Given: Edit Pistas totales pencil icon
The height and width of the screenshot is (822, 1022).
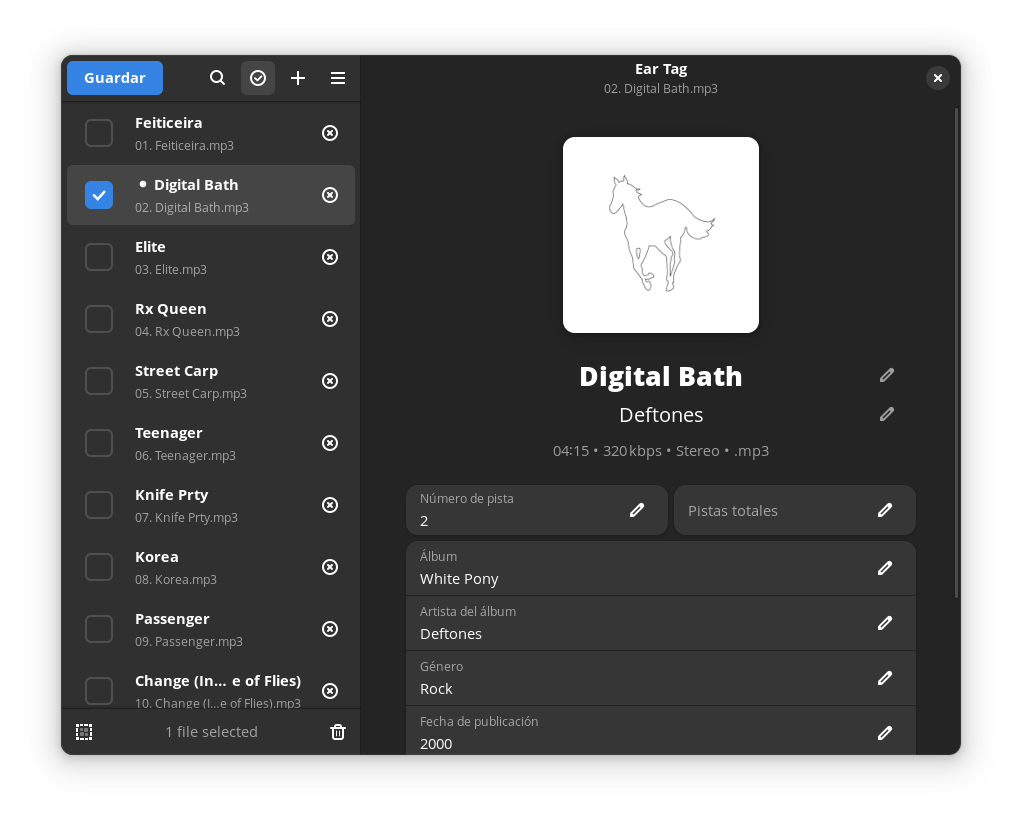Looking at the screenshot, I should pyautogui.click(x=884, y=510).
